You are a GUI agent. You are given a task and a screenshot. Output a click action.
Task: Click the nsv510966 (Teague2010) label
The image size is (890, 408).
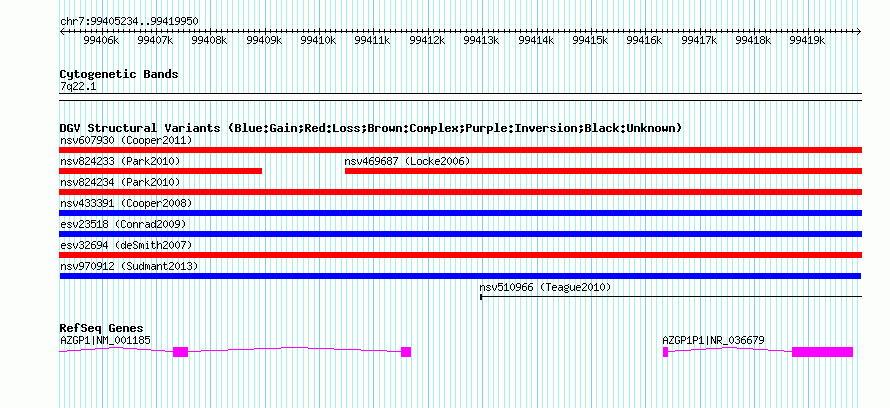545,288
